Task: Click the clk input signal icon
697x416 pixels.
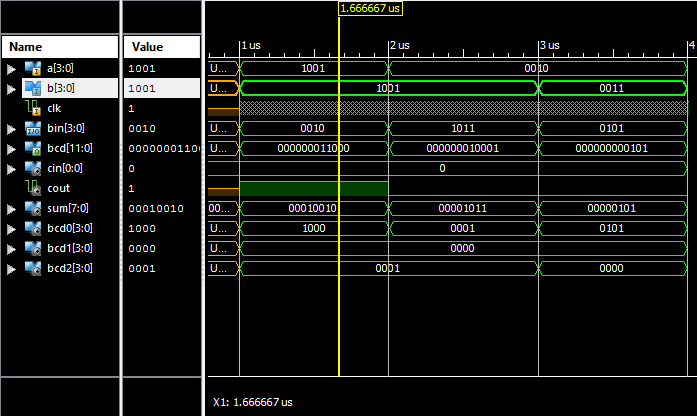Action: 33,108
